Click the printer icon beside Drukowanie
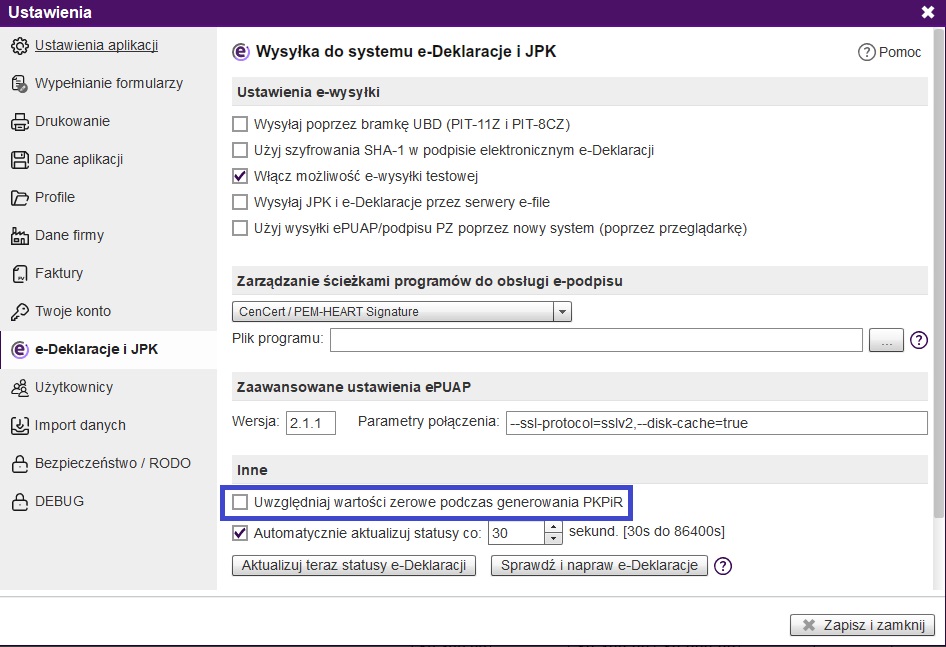This screenshot has height=647, width=946. coord(19,122)
